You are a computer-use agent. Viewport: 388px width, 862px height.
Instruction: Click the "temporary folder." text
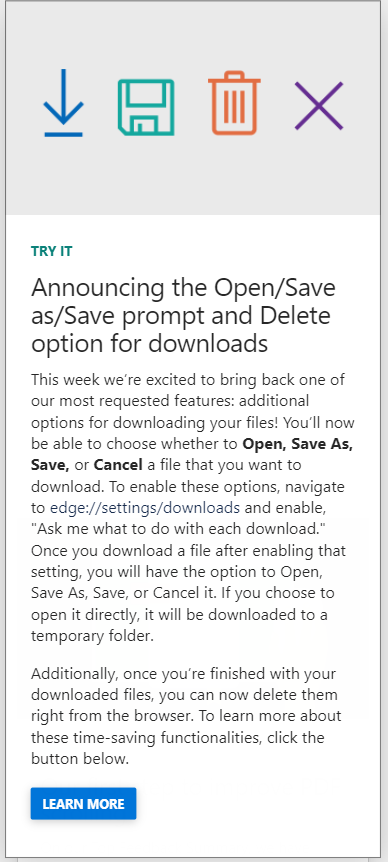point(90,636)
